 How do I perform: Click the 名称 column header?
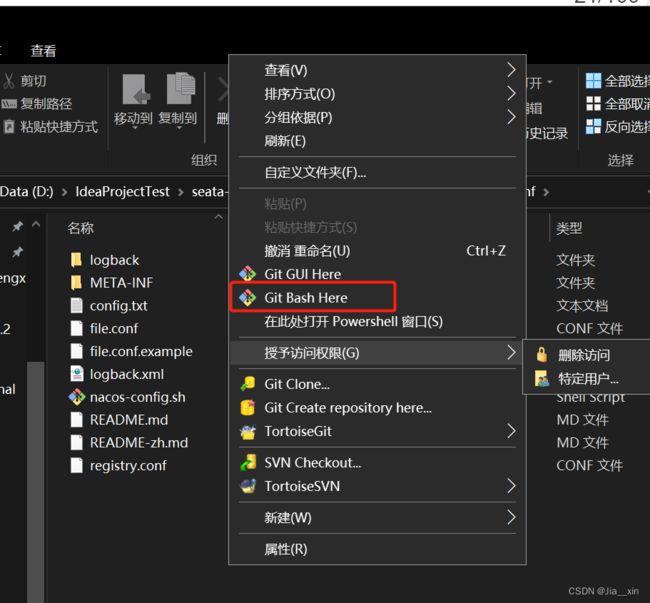click(x=80, y=228)
